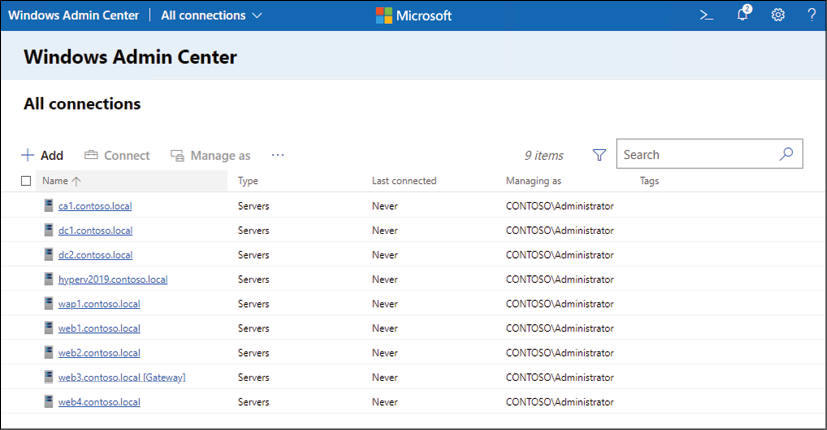Sort by Last connected column
The width and height of the screenshot is (827, 430).
click(404, 181)
